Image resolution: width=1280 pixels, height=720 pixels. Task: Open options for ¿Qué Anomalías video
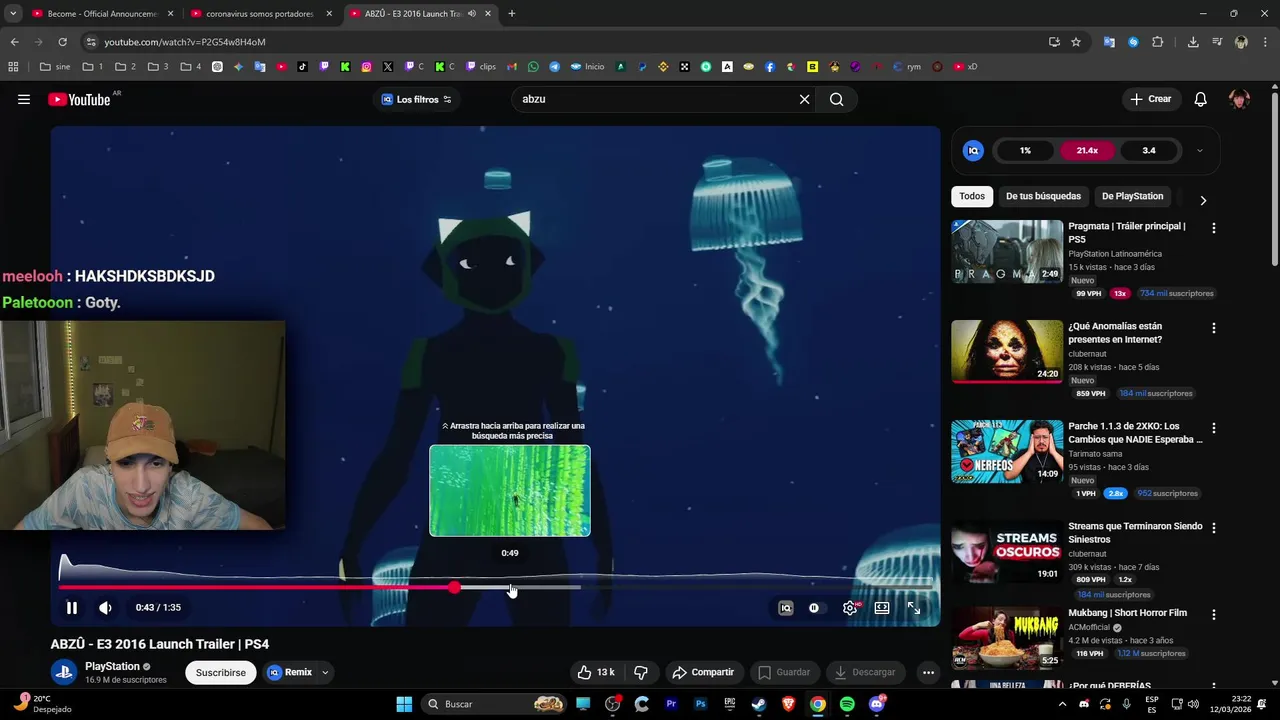(x=1214, y=328)
